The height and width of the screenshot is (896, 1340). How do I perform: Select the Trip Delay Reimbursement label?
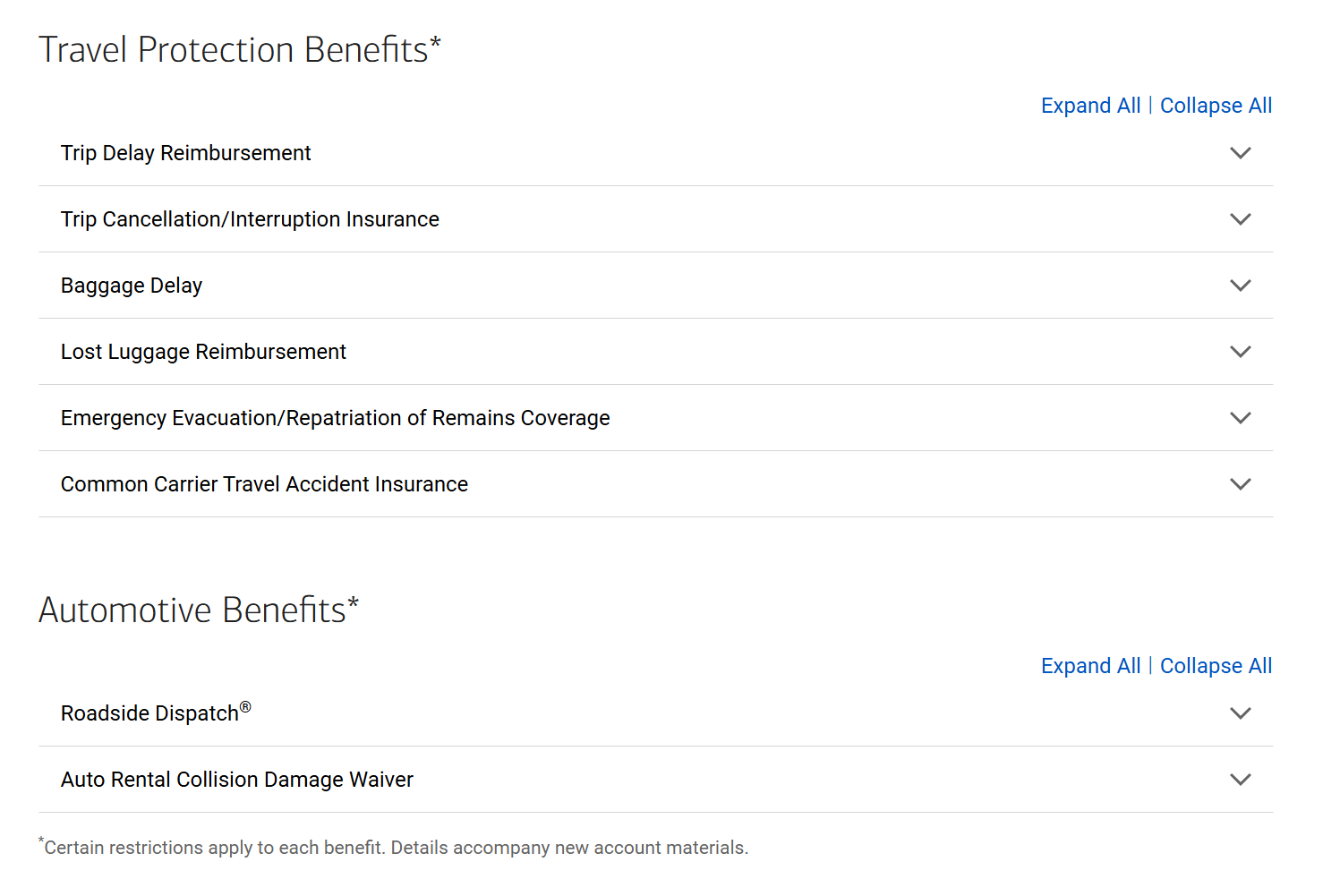point(185,153)
